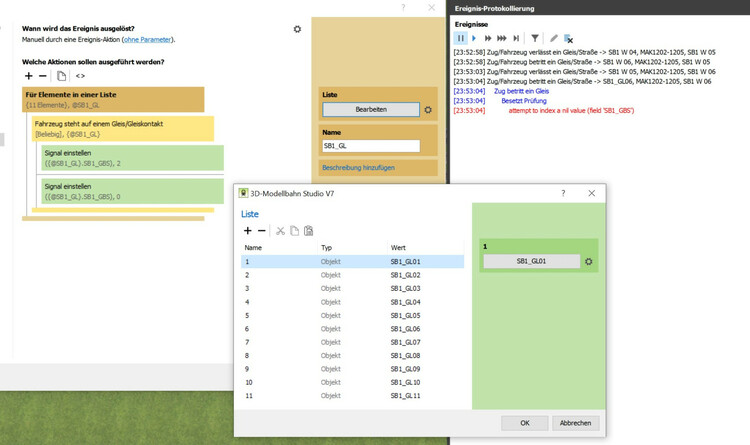Screen dimensions: 750x445
Task: Click the triple fast-forward log icon
Action: pos(501,38)
